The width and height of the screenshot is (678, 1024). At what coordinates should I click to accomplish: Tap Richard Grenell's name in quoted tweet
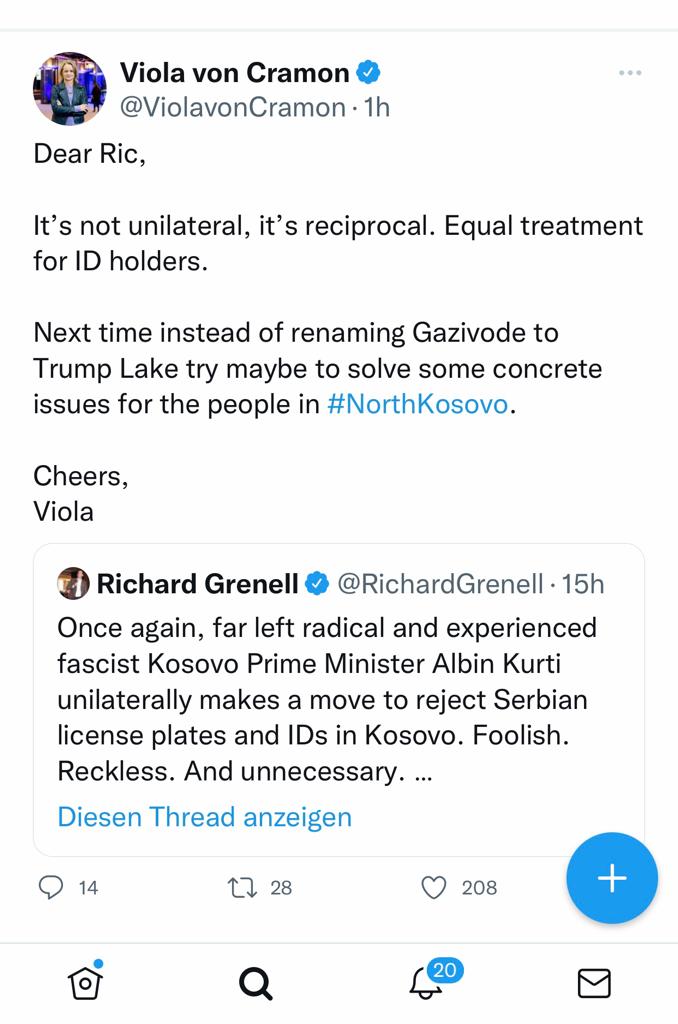(197, 583)
